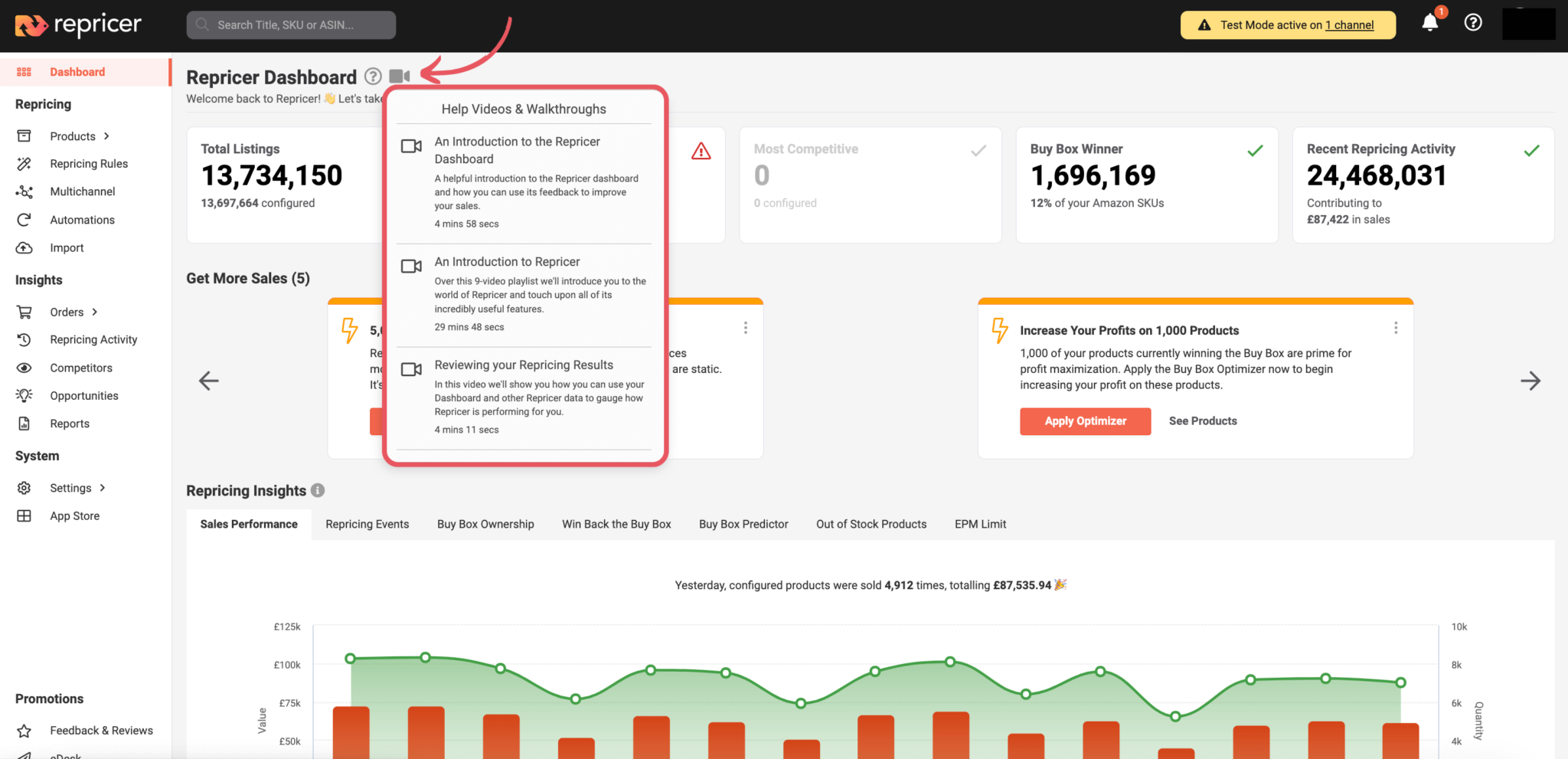Open Import in sidebar
This screenshot has width=1568, height=759.
67,248
